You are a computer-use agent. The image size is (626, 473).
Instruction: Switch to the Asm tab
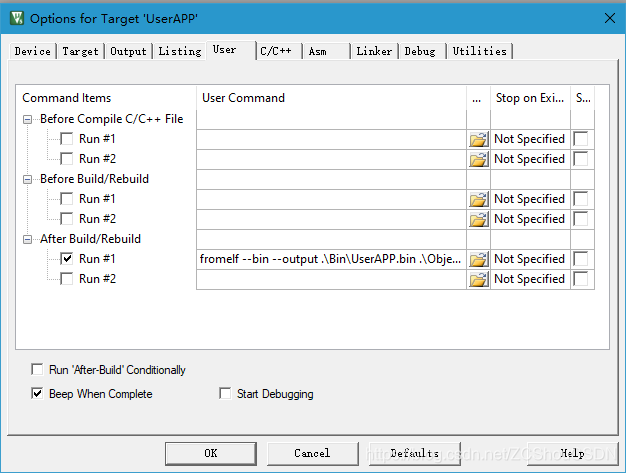[327, 51]
